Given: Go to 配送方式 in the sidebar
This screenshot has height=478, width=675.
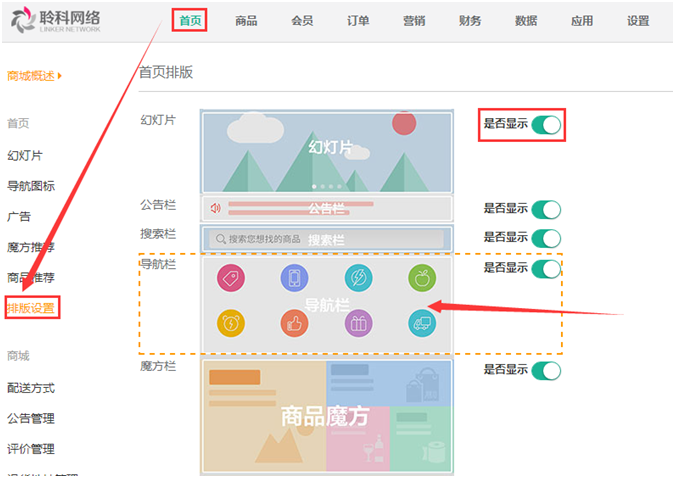Looking at the screenshot, I should click(31, 388).
